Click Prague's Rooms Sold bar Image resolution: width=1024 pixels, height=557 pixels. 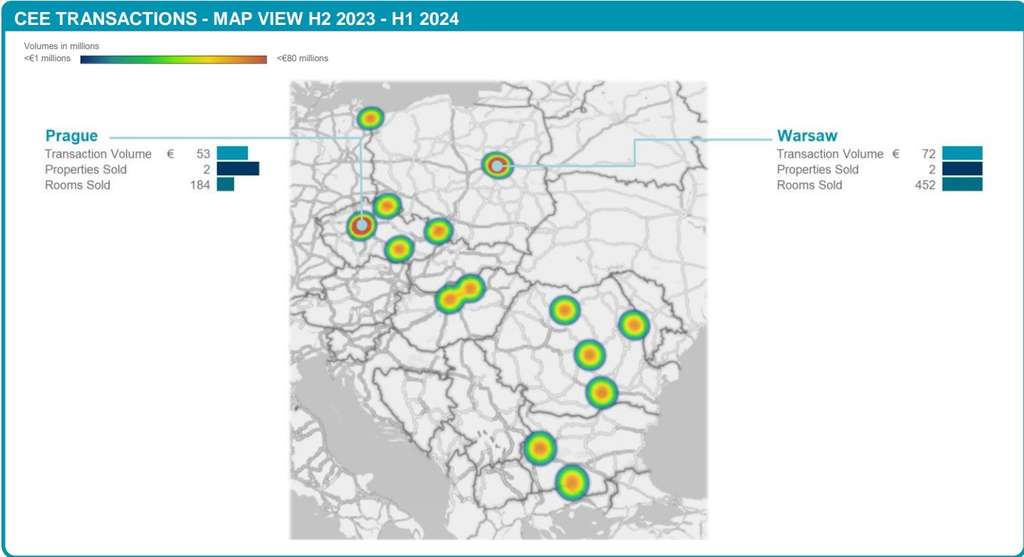coord(225,185)
